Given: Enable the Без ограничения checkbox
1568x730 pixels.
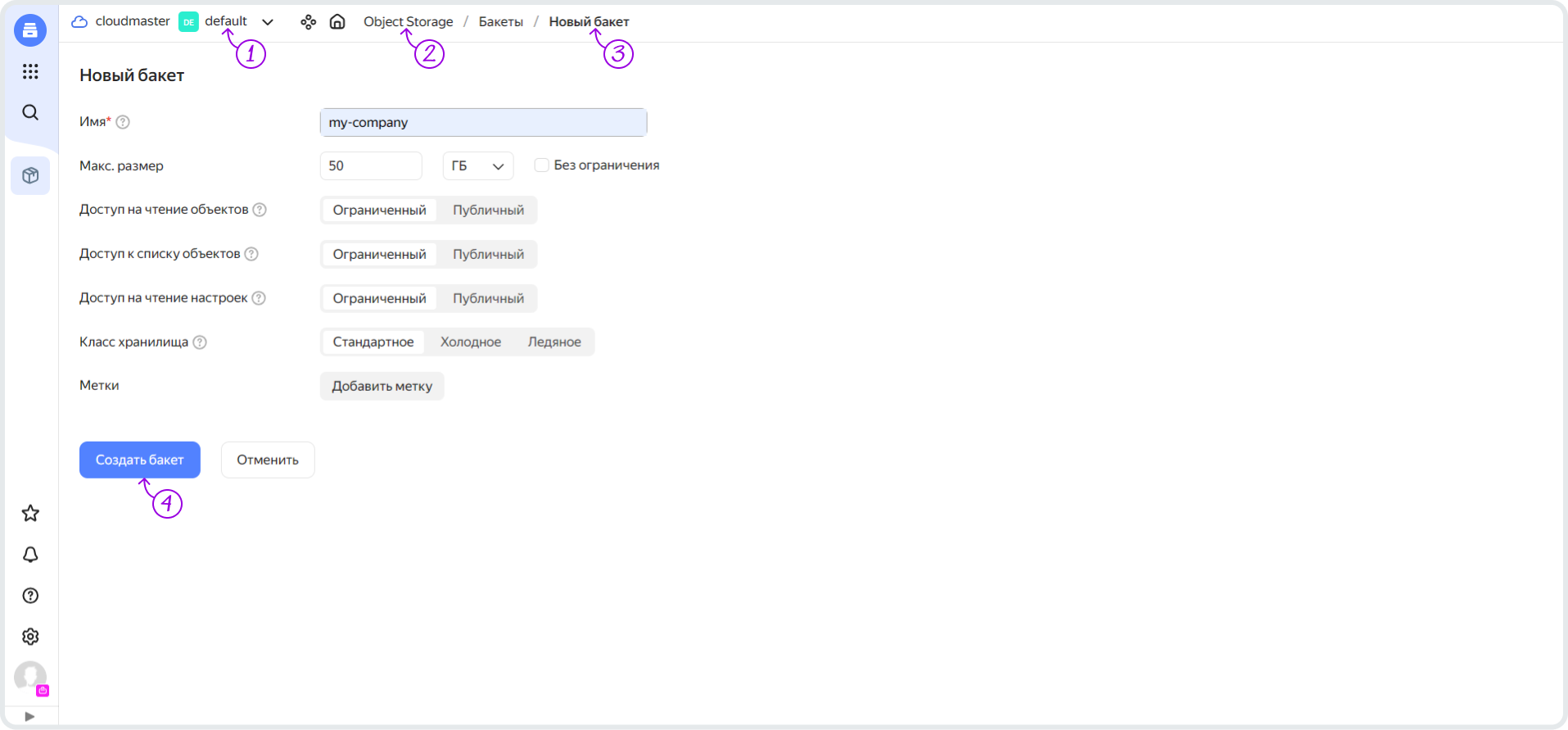Looking at the screenshot, I should (541, 165).
